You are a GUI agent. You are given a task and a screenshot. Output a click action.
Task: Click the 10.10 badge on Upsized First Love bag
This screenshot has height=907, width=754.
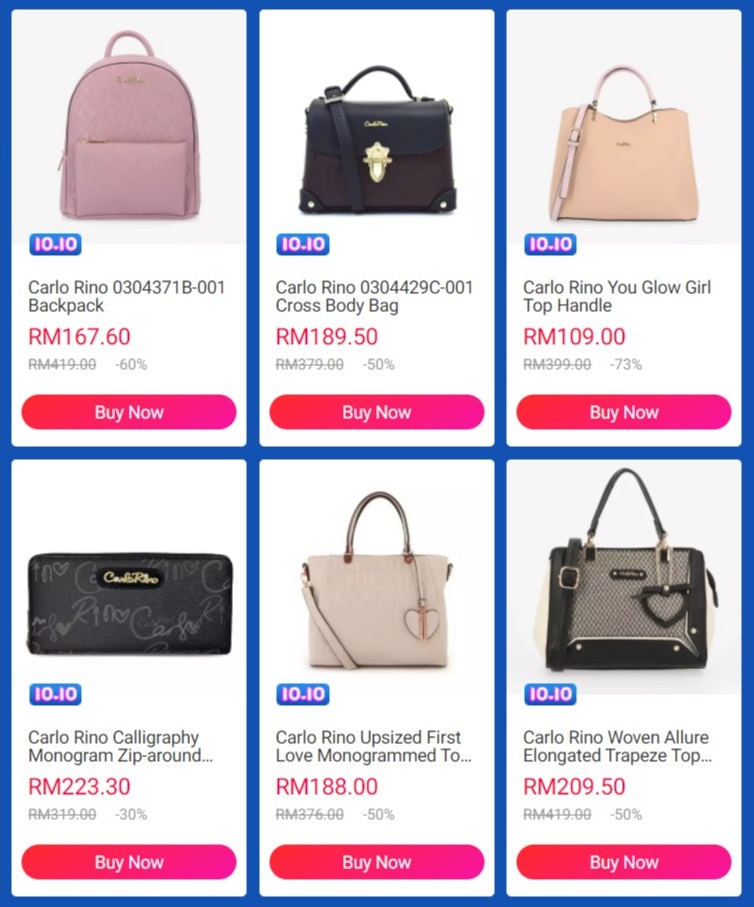pyautogui.click(x=303, y=694)
